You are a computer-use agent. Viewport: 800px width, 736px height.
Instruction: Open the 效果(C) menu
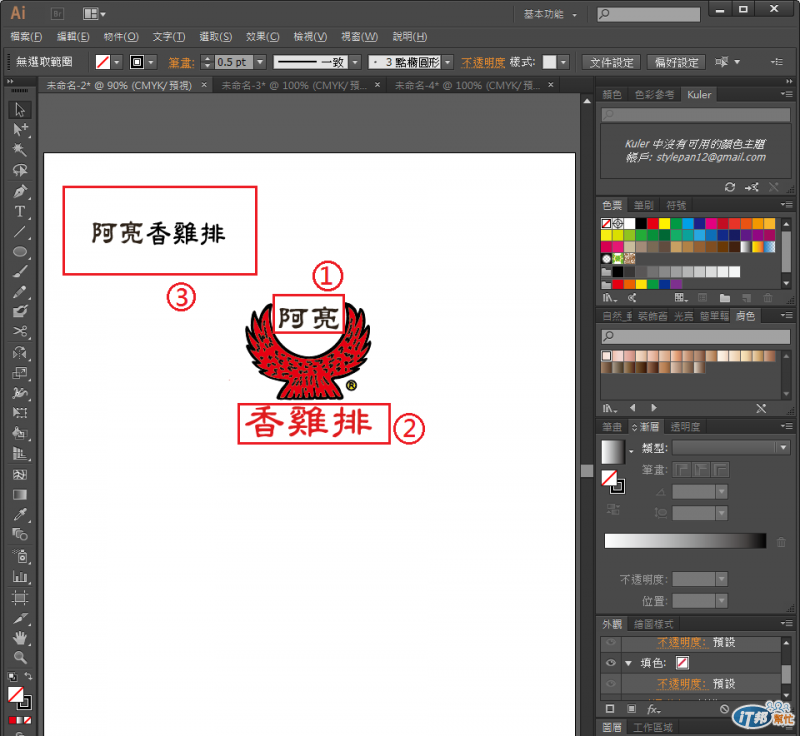click(262, 37)
